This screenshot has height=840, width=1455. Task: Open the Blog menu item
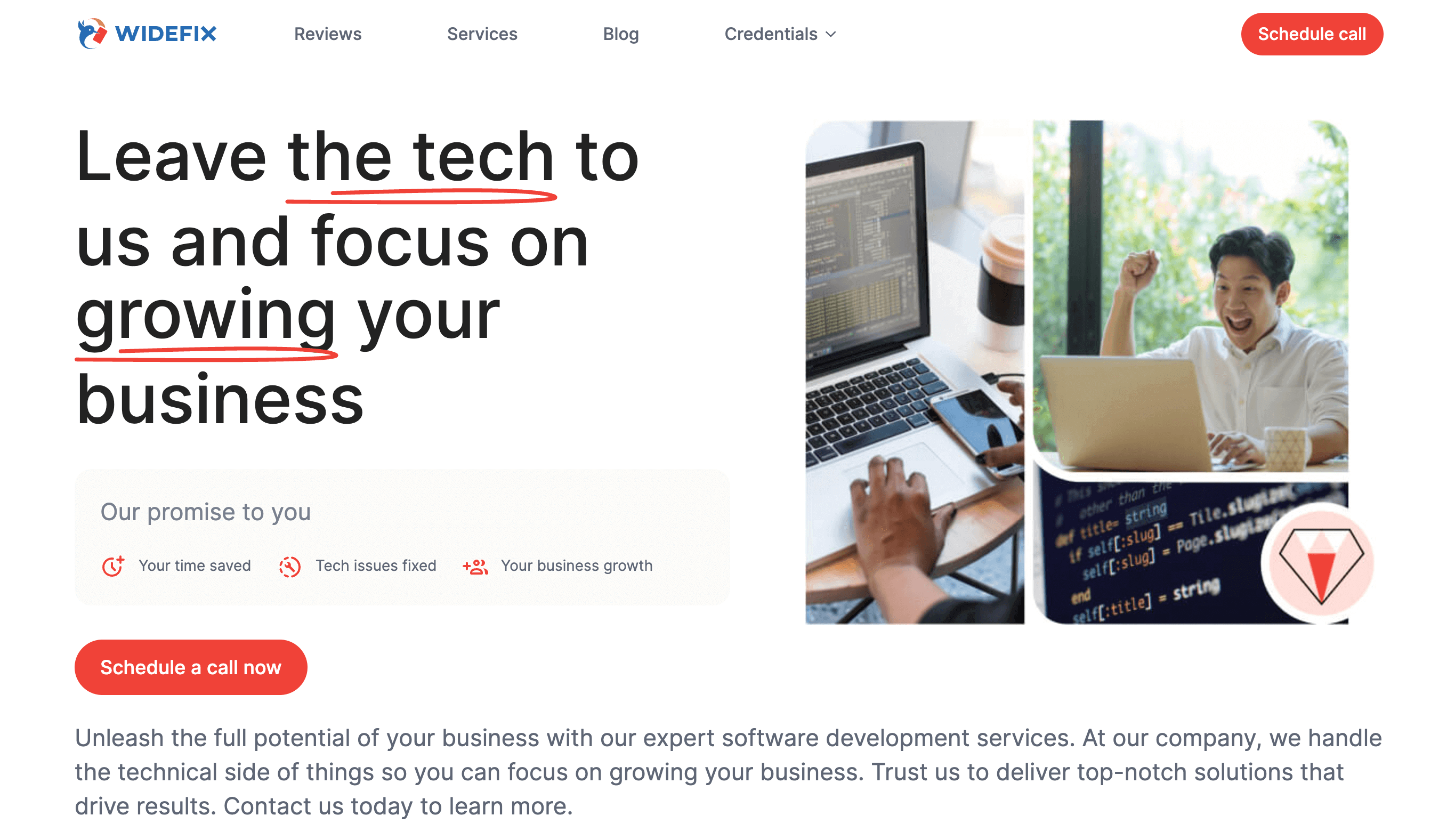[x=620, y=34]
